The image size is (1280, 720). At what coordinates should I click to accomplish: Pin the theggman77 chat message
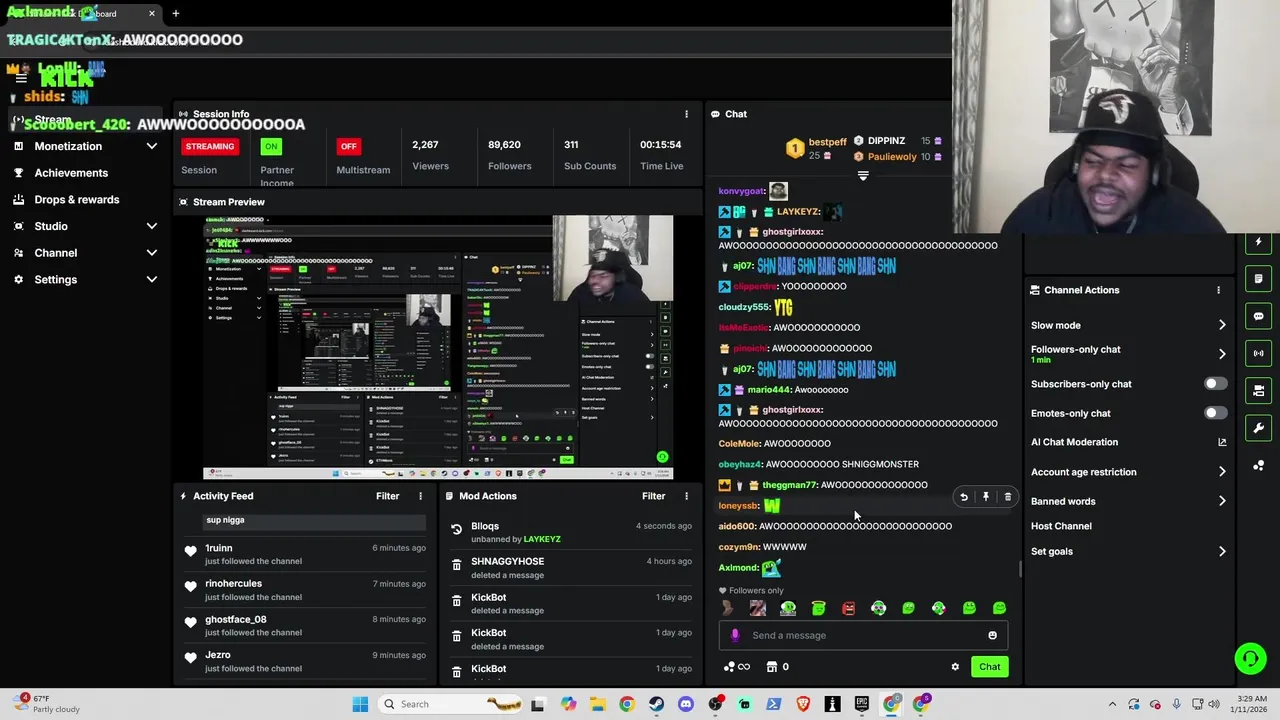coord(986,497)
